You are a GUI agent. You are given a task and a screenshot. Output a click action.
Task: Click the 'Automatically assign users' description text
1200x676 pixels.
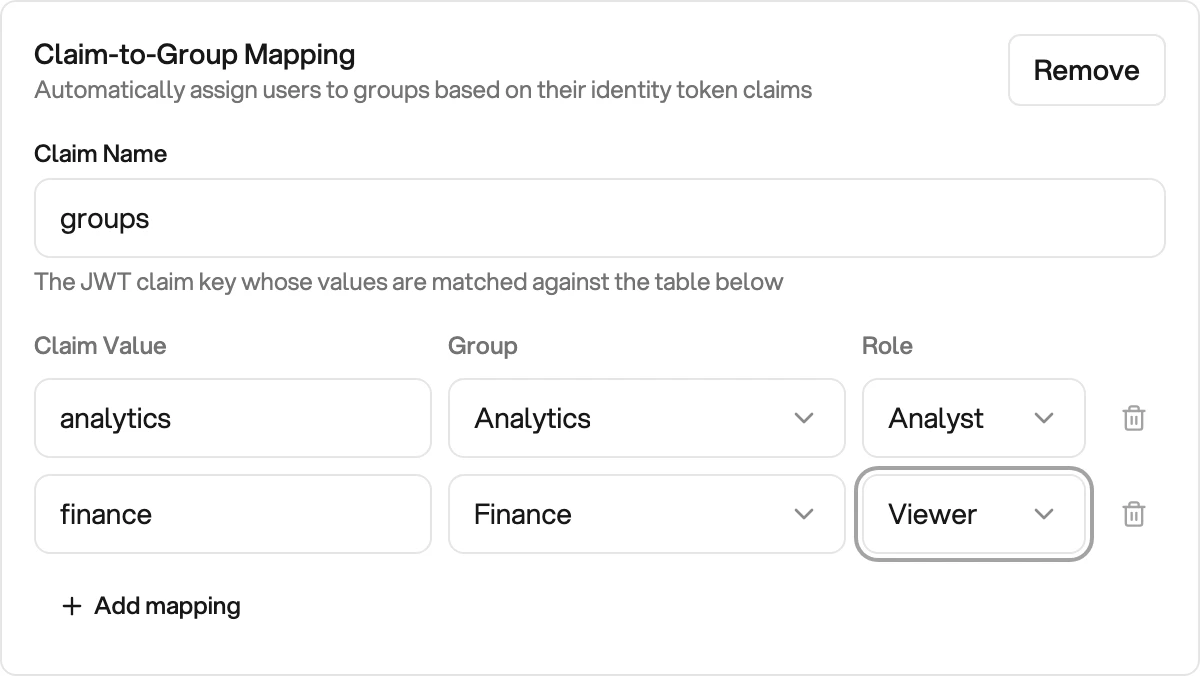pos(423,90)
